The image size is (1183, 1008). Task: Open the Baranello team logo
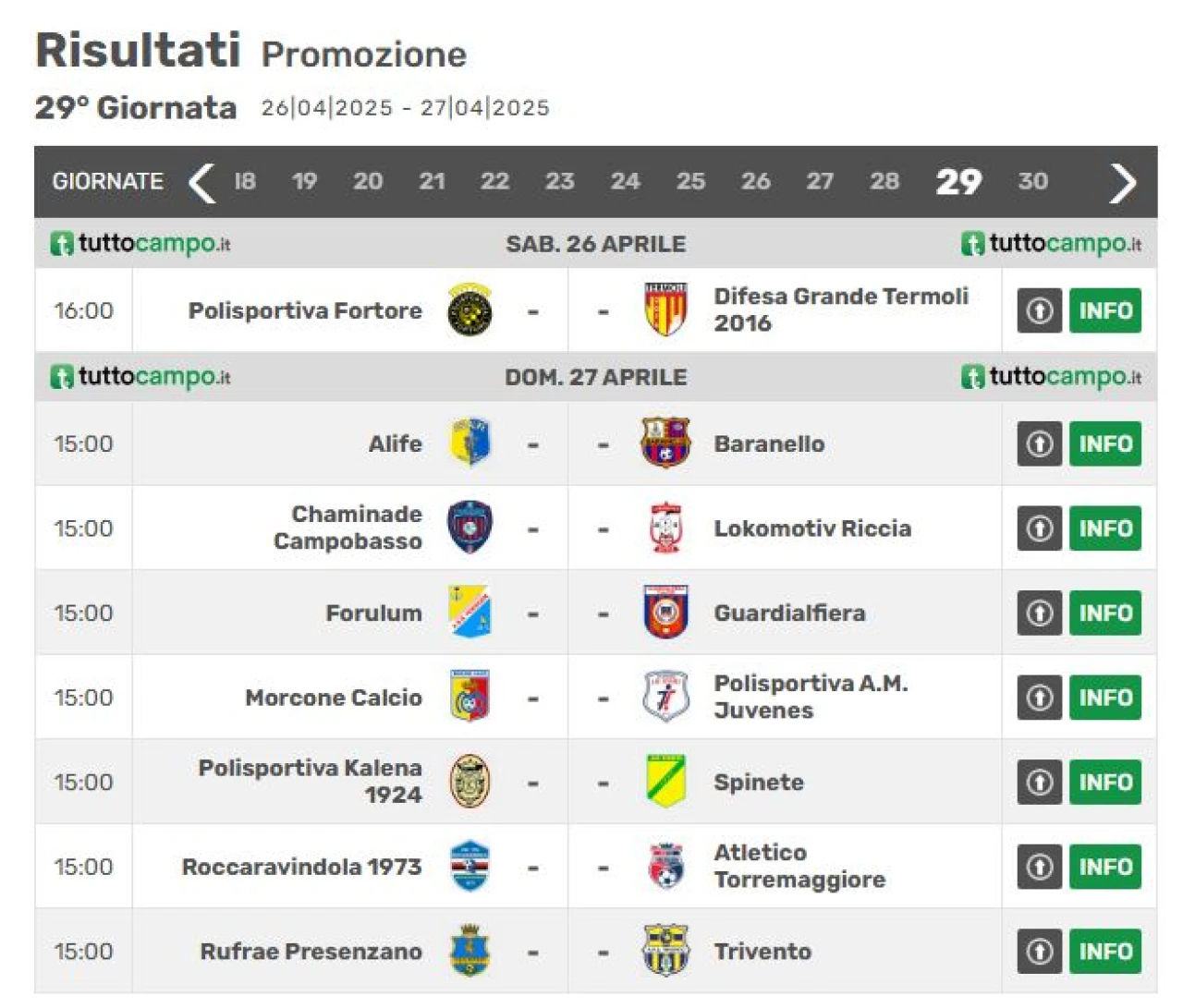click(x=665, y=443)
